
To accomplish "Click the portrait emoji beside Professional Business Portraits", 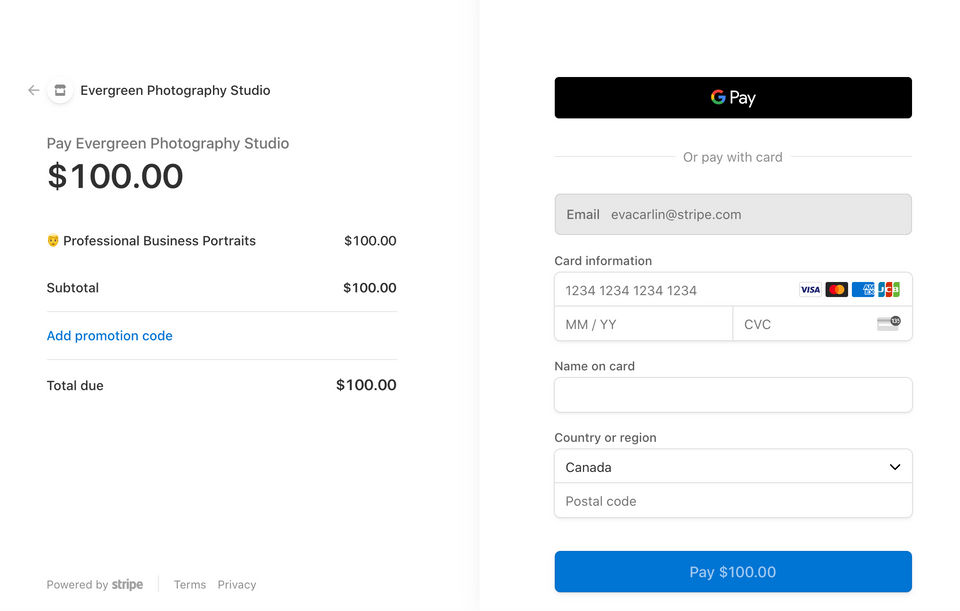I will pyautogui.click(x=53, y=241).
